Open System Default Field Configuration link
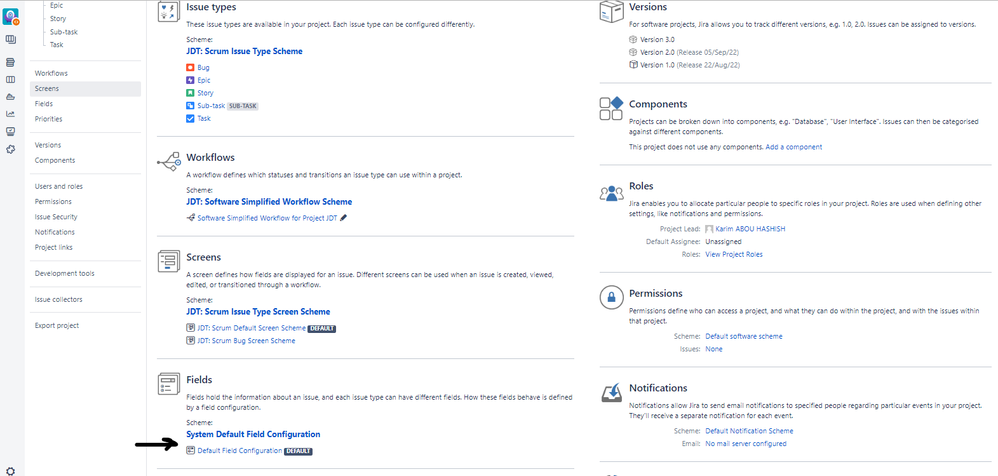998x476 pixels. 253,434
